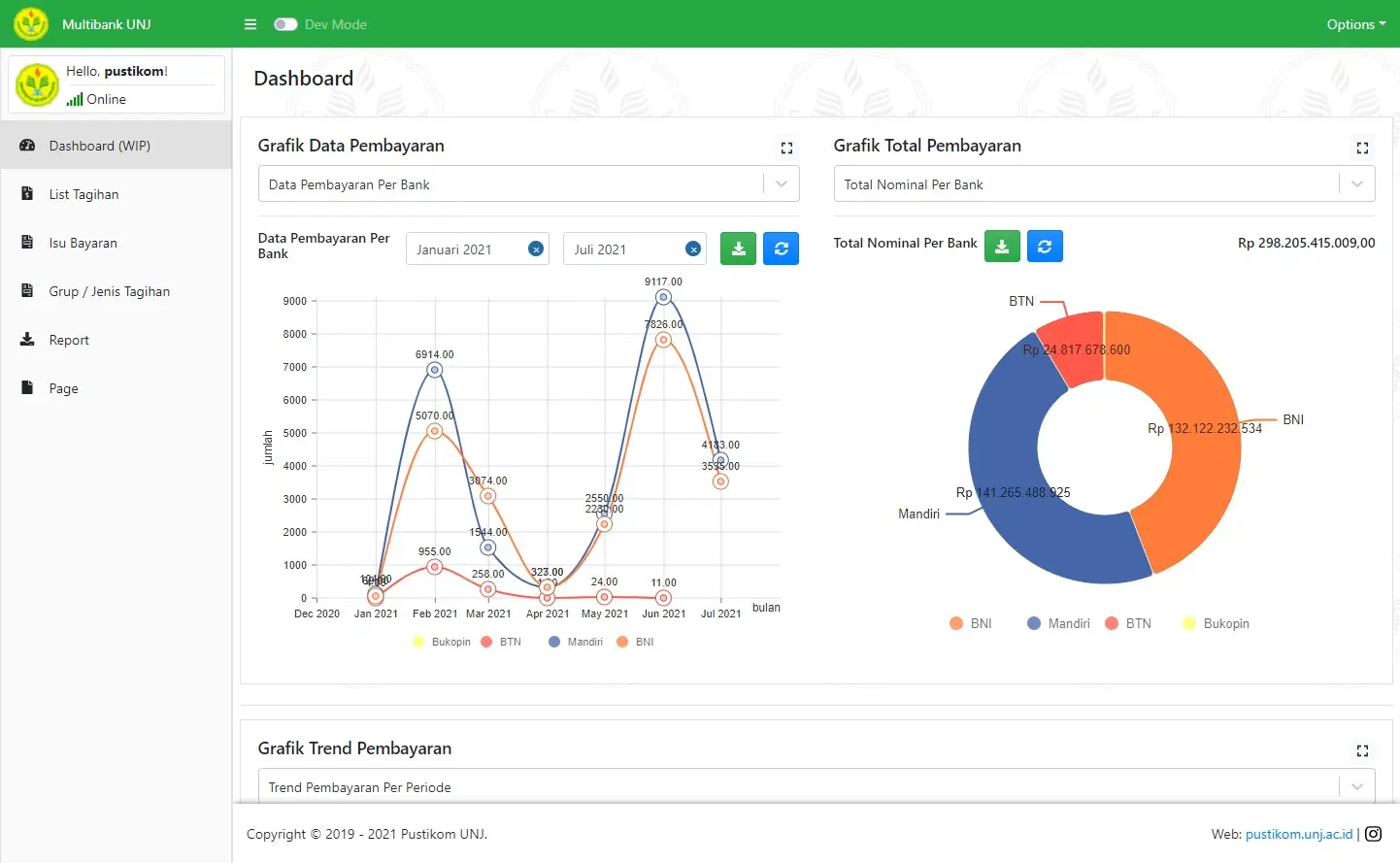Open List Tagihan in the sidebar
This screenshot has height=863, width=1400.
pyautogui.click(x=83, y=194)
